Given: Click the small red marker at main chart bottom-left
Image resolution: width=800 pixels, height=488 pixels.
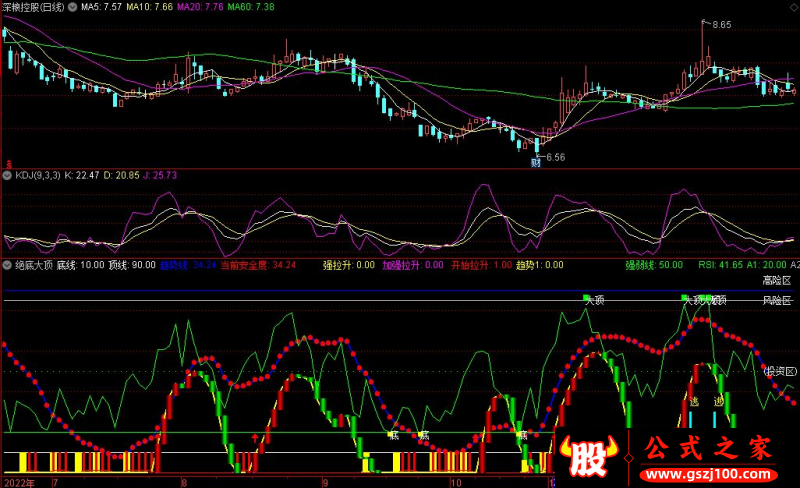Looking at the screenshot, I should (9, 163).
